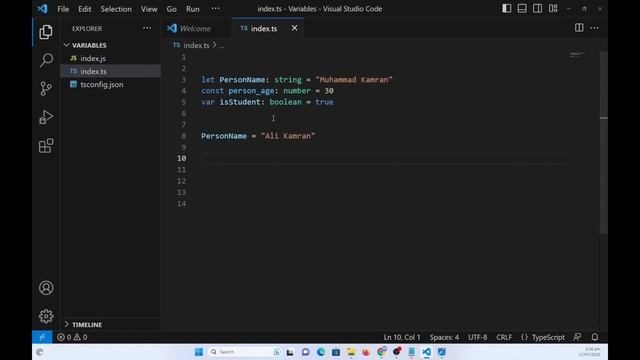Click index.ts in the breadcrumb bar
640x360 pixels.
196,45
